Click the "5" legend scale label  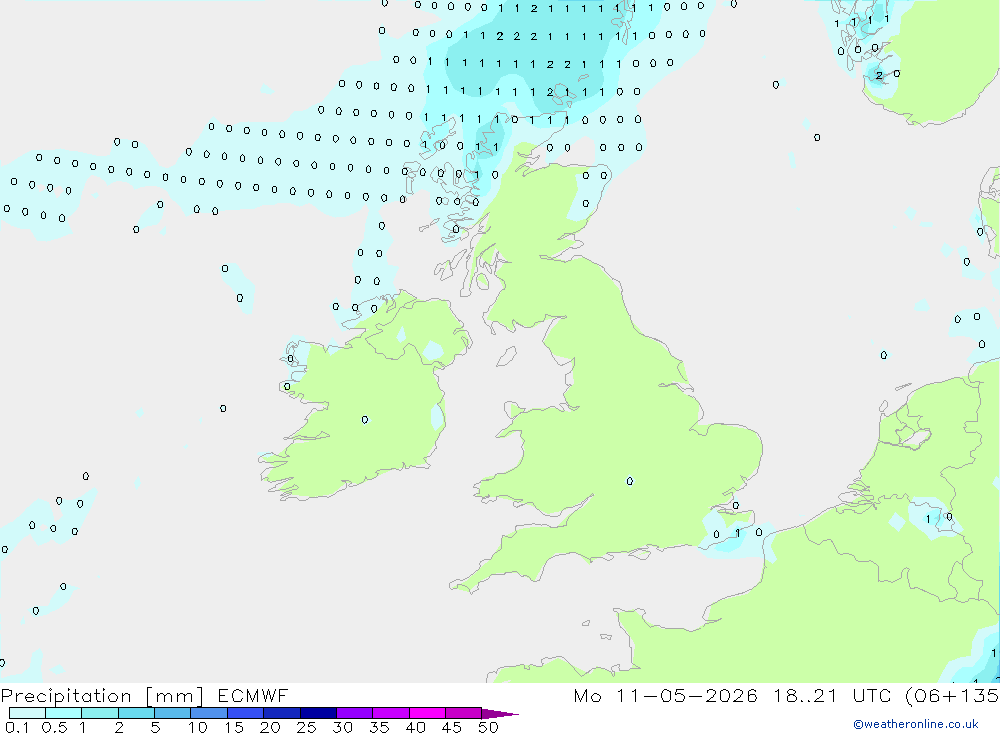(155, 727)
